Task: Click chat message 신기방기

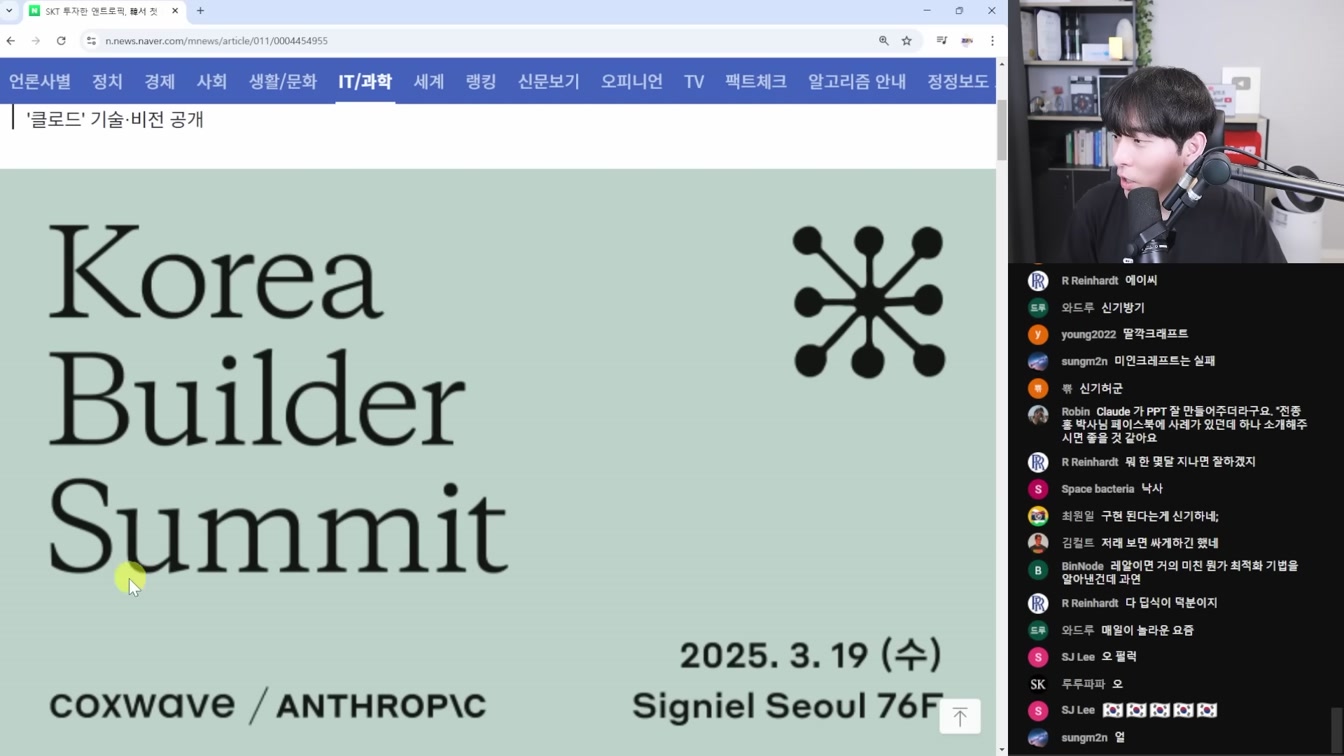Action: pyautogui.click(x=1122, y=308)
